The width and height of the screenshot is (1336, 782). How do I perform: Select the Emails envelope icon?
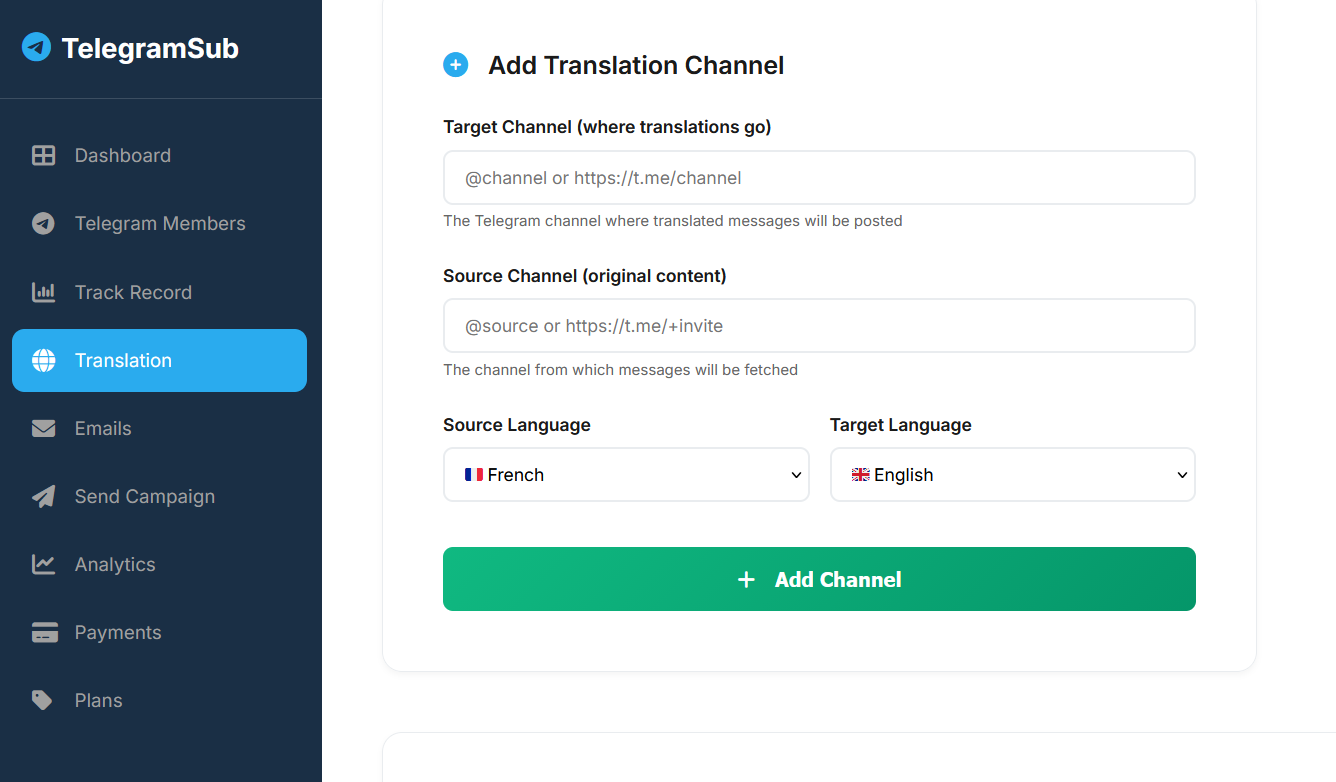click(x=43, y=428)
